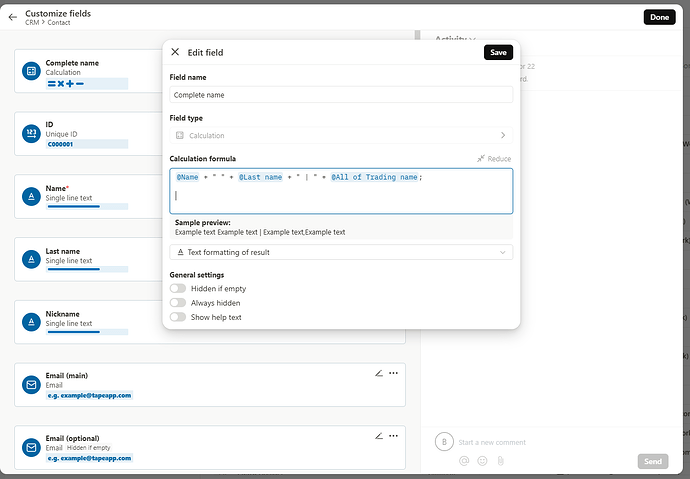690x479 pixels.
Task: Select the Last name field card label
Action: 62,251
